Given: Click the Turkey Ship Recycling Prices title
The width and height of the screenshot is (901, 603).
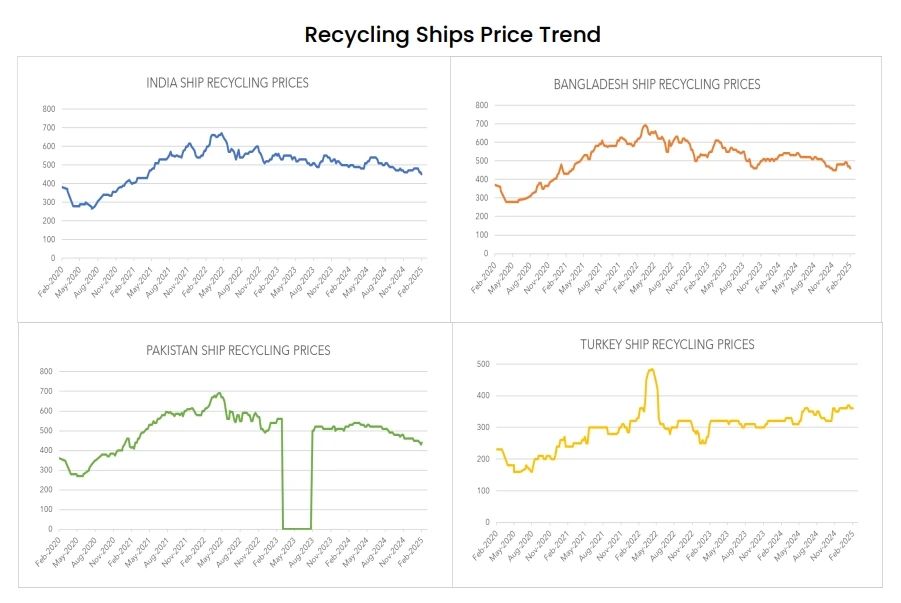Looking at the screenshot, I should pos(667,345).
